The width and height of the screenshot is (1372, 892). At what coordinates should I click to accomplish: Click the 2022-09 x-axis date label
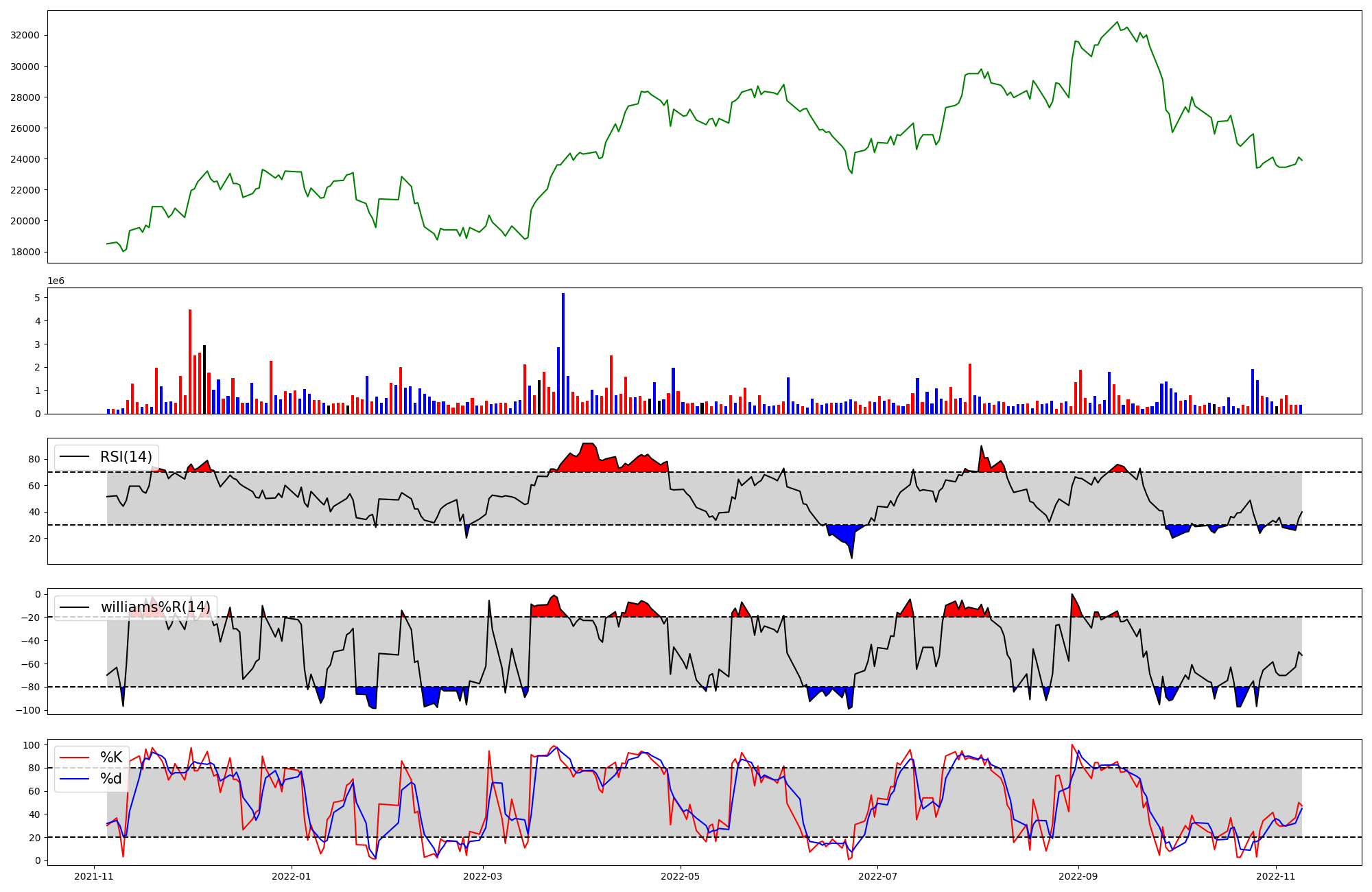pos(1078,876)
